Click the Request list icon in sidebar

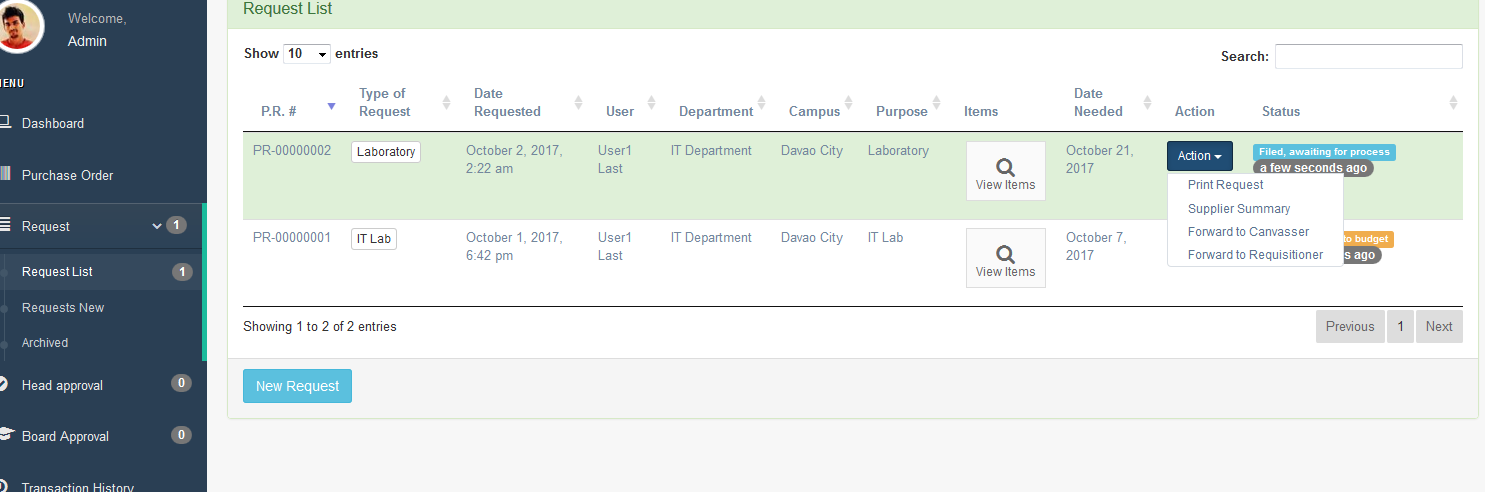click(4, 226)
